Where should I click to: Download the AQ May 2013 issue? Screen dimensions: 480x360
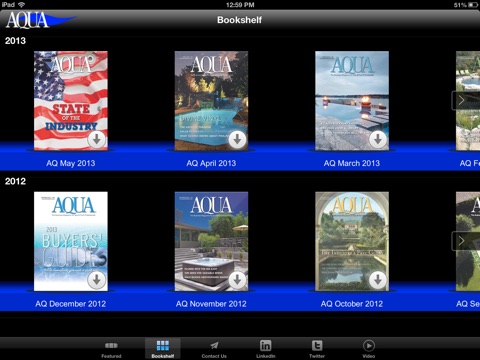[x=97, y=139]
